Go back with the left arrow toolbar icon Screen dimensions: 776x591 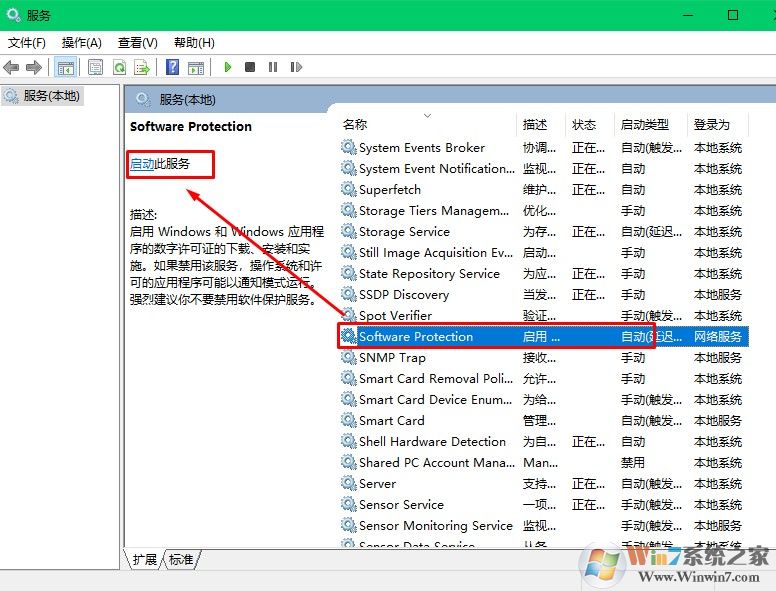tap(11, 67)
